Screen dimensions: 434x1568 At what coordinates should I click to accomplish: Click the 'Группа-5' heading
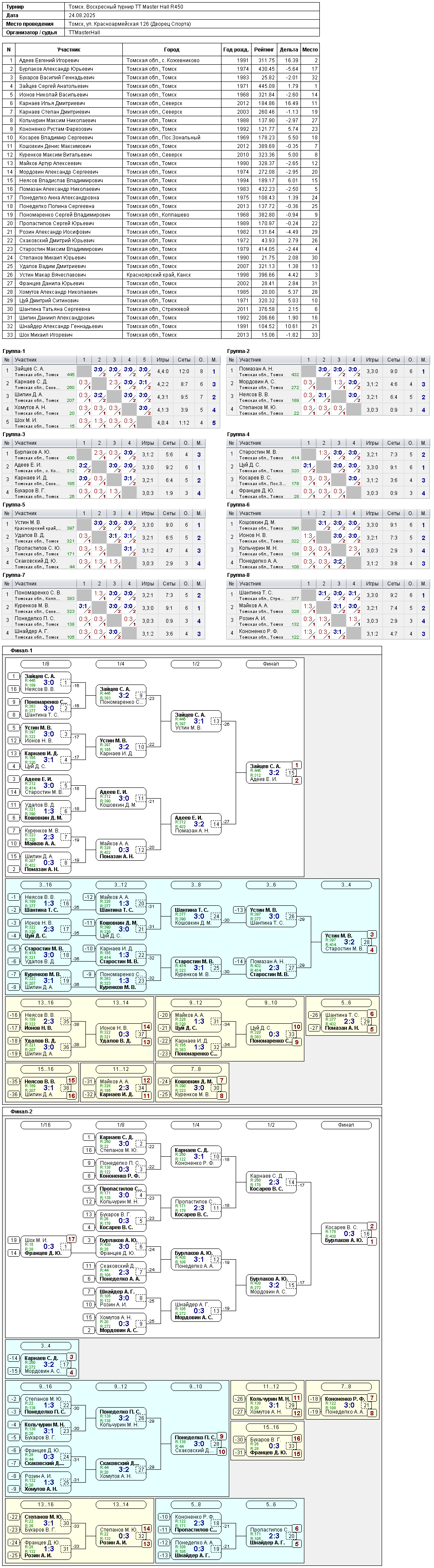[x=14, y=505]
